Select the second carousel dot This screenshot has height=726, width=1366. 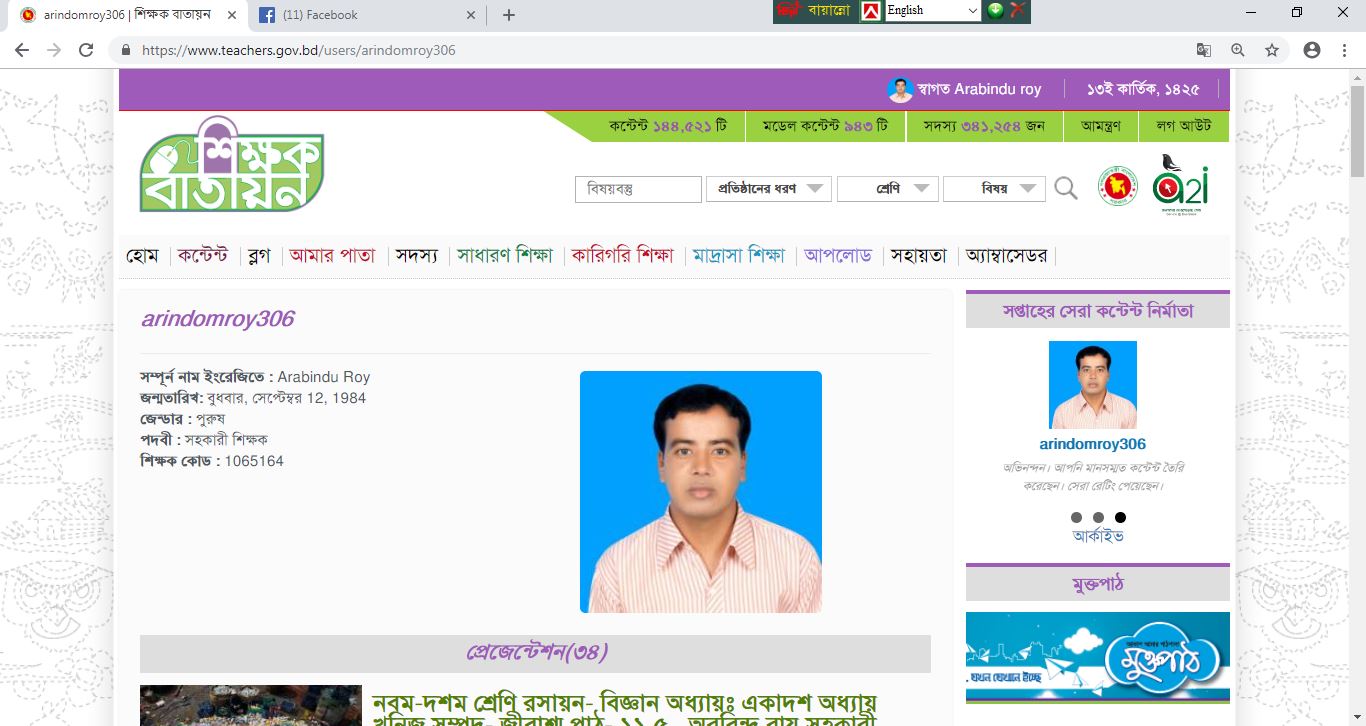[1098, 518]
